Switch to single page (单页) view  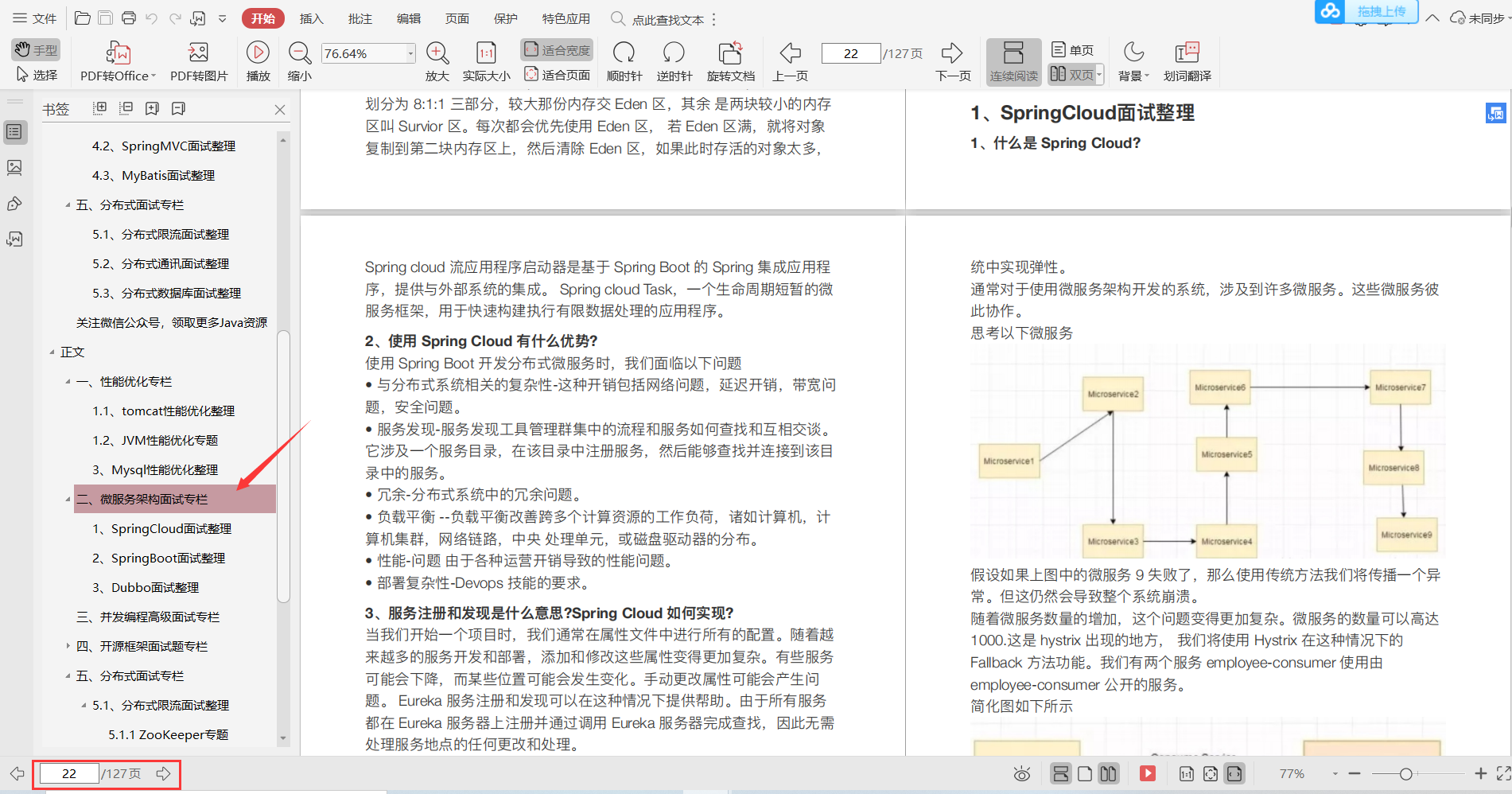tap(1072, 50)
